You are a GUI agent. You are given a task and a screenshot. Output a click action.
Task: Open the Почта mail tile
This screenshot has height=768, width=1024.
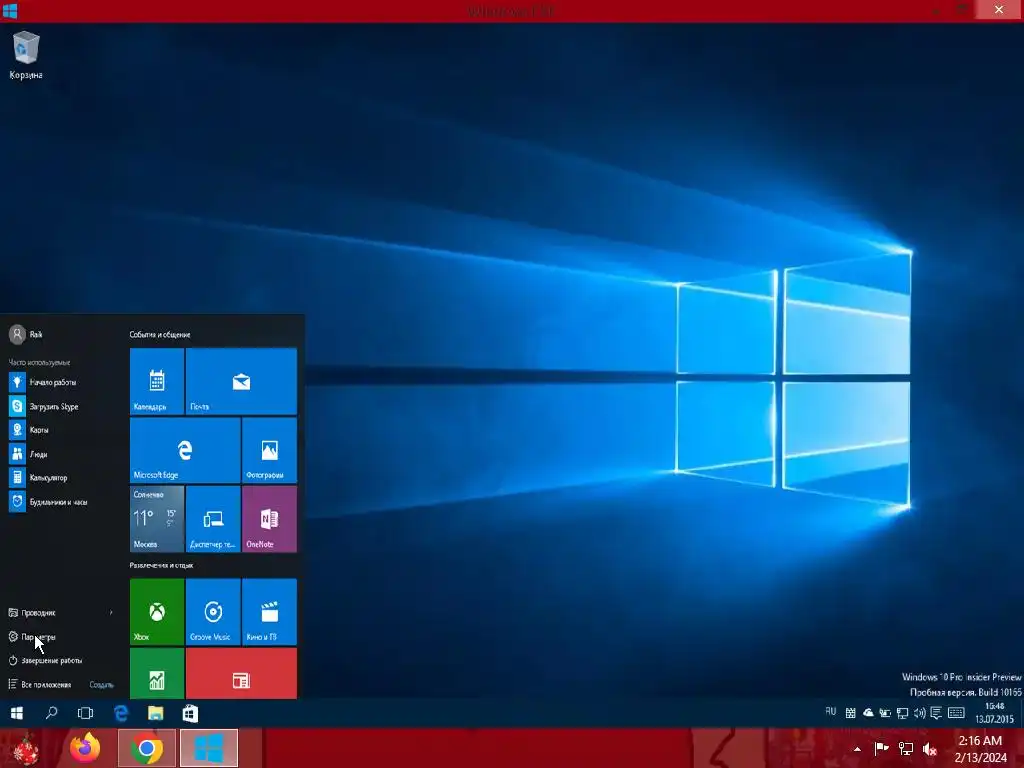241,381
